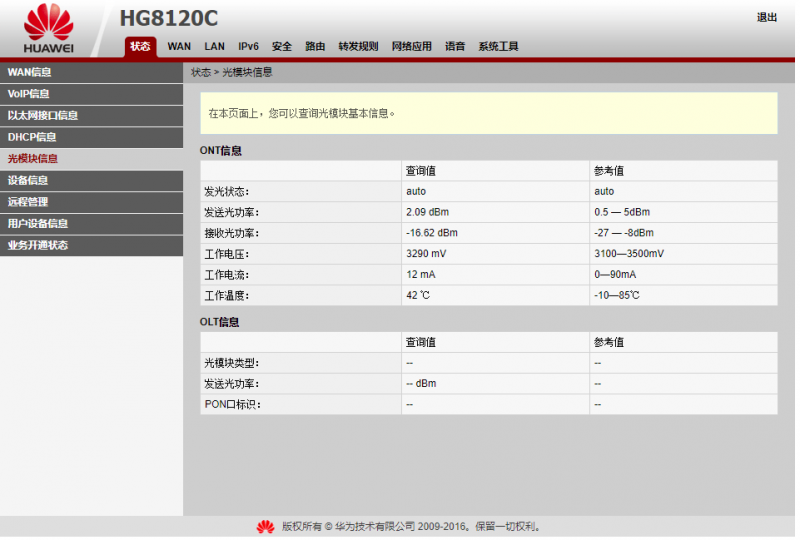The image size is (800, 540).
Task: Click the footer copyright text
Action: click(411, 527)
